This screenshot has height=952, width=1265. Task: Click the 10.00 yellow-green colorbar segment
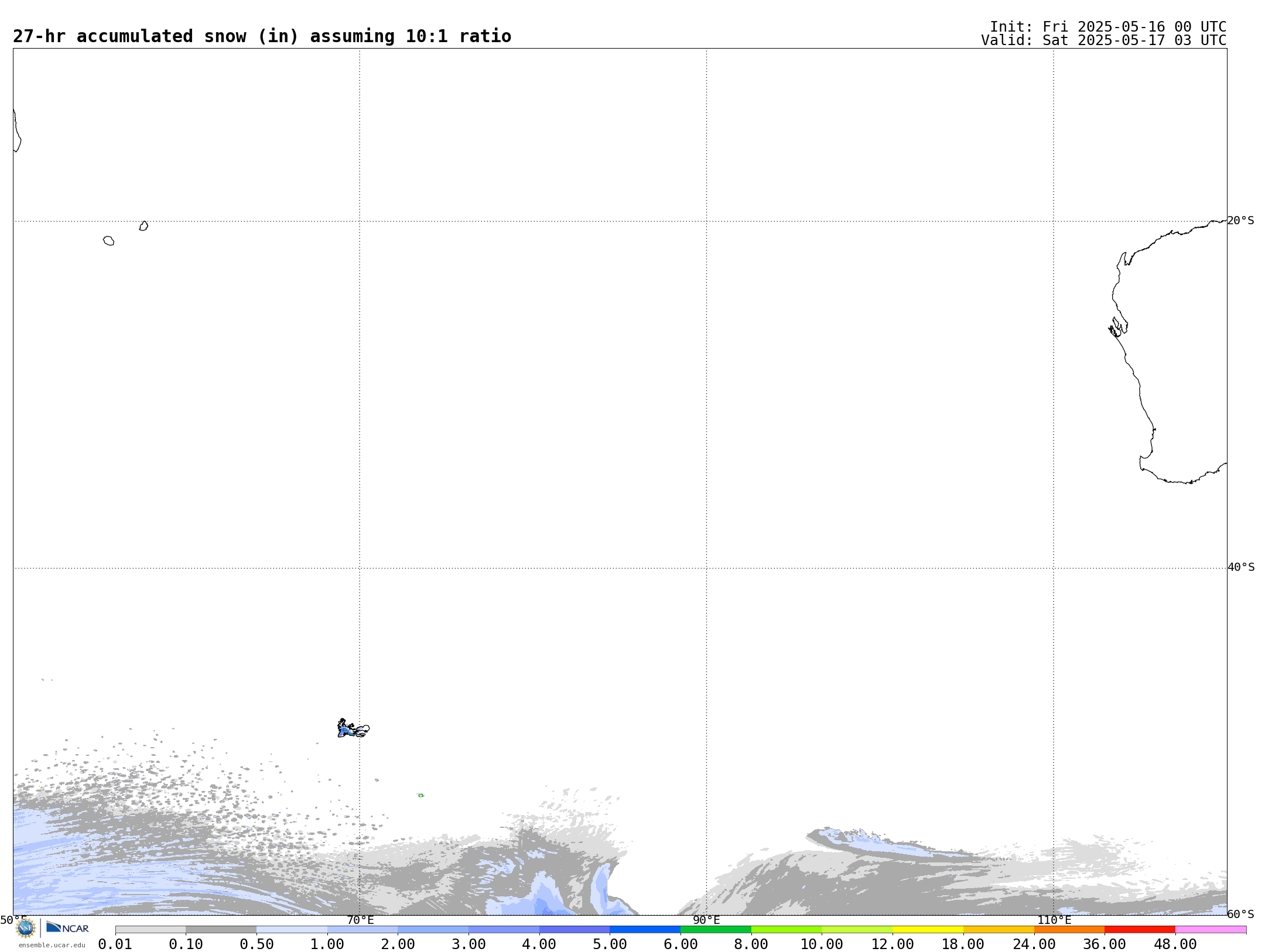coord(857,930)
